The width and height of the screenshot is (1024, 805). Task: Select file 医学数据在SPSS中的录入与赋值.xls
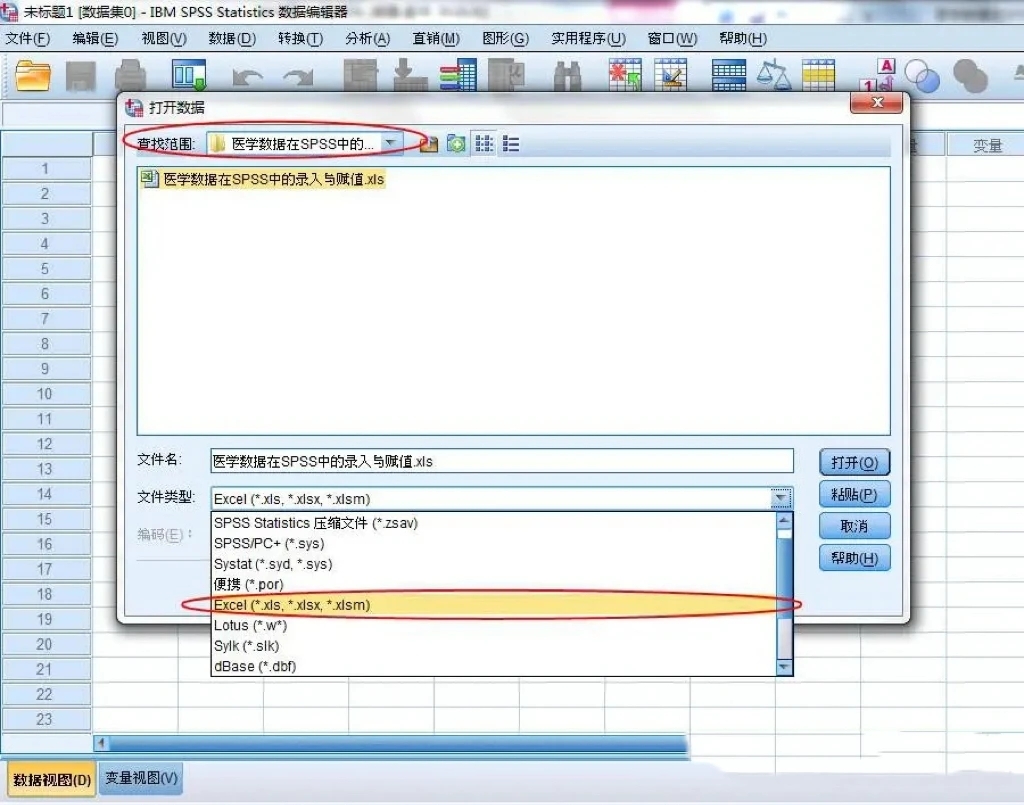(263, 179)
